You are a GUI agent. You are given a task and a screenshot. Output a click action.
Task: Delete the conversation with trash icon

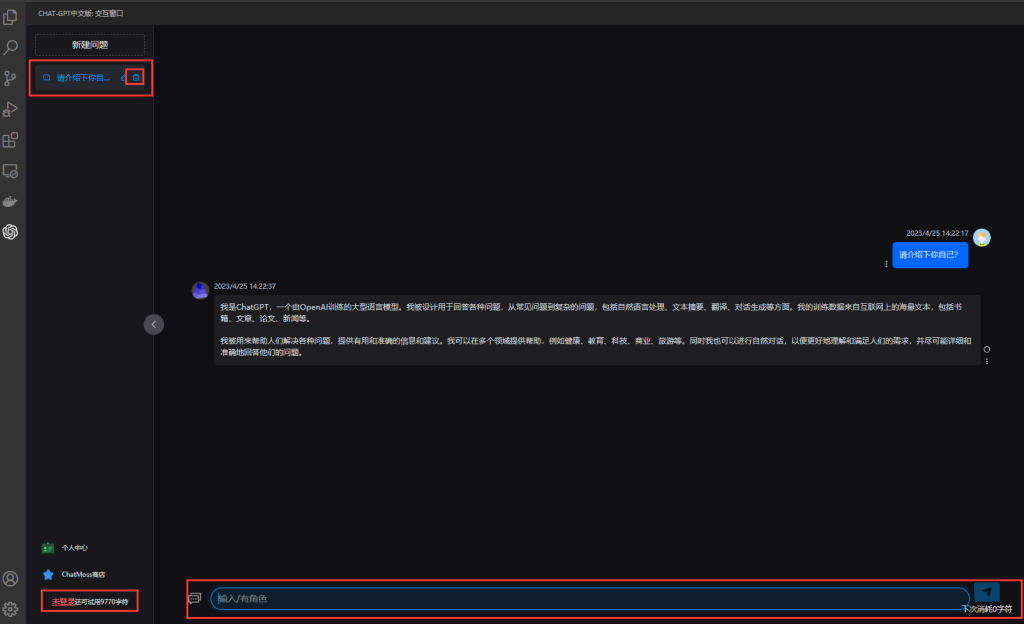point(136,77)
